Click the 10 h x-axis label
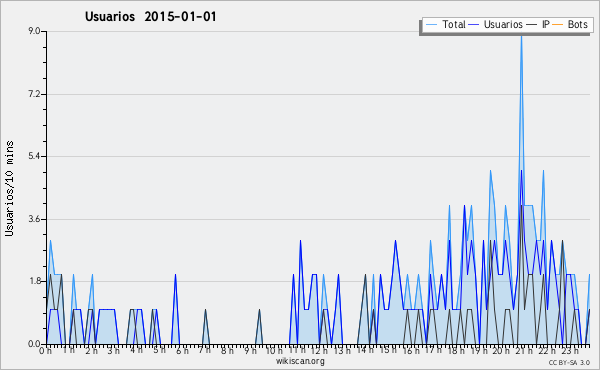 (274, 350)
